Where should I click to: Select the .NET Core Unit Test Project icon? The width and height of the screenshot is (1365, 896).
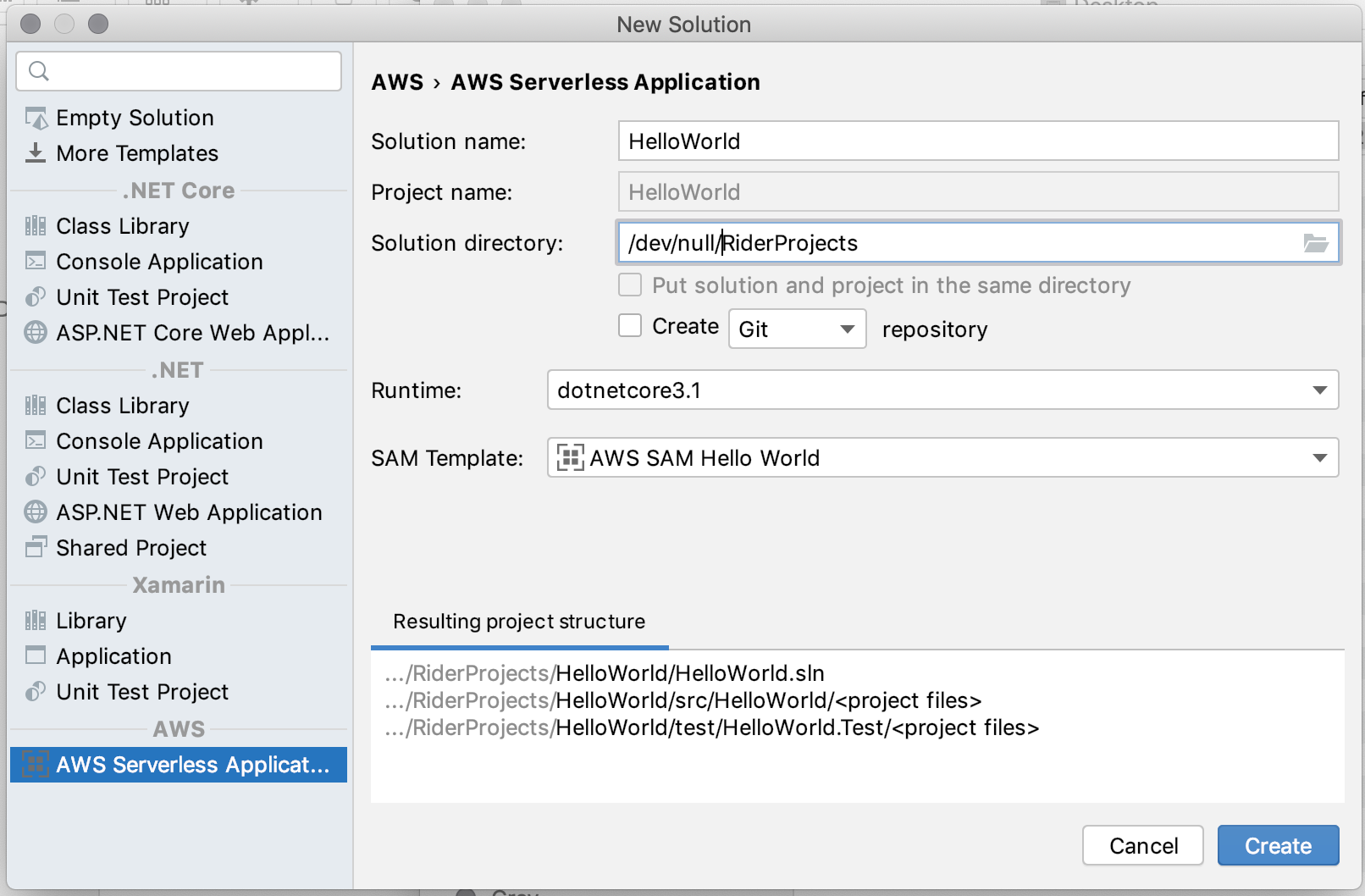point(36,297)
